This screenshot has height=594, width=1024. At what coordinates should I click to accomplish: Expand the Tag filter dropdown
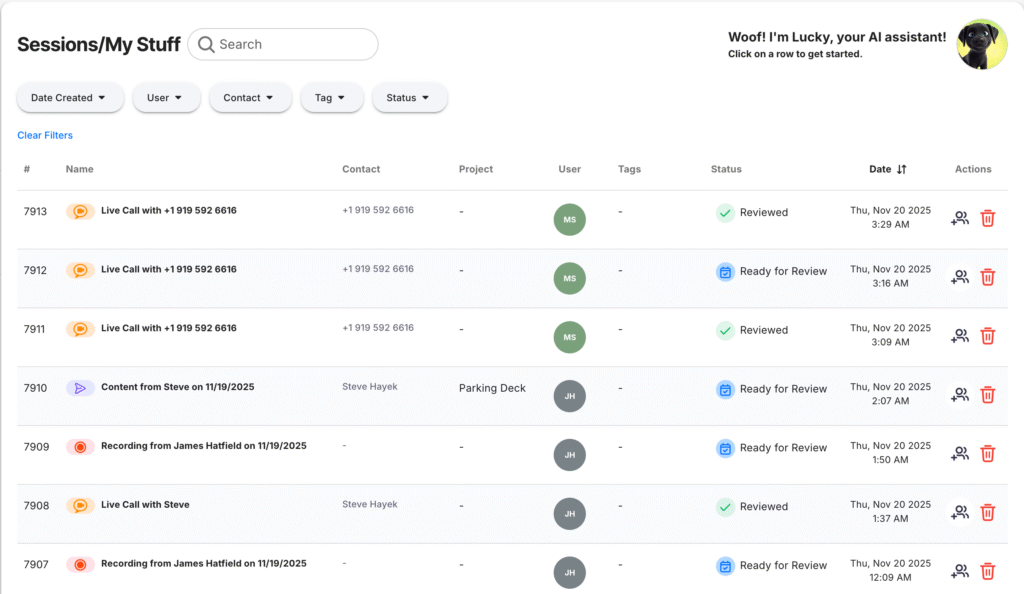(331, 98)
